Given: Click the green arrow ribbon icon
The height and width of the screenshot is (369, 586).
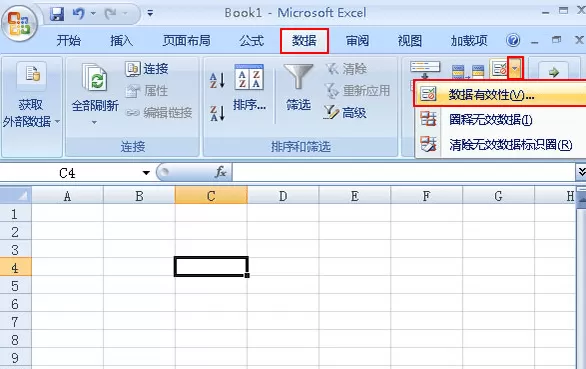Looking at the screenshot, I should 554,72.
